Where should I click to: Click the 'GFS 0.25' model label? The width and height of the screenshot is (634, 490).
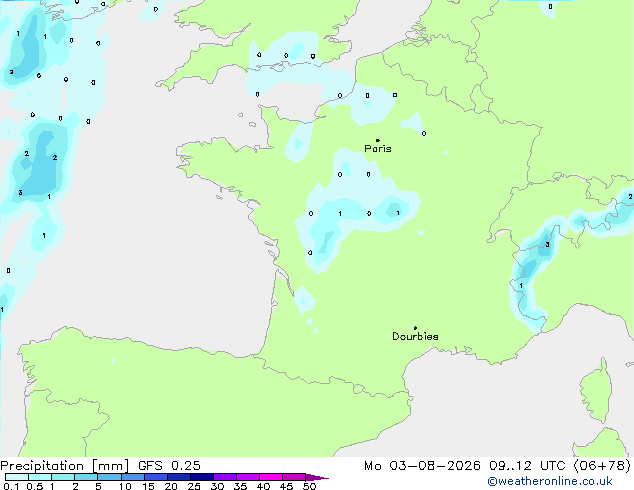(x=169, y=466)
